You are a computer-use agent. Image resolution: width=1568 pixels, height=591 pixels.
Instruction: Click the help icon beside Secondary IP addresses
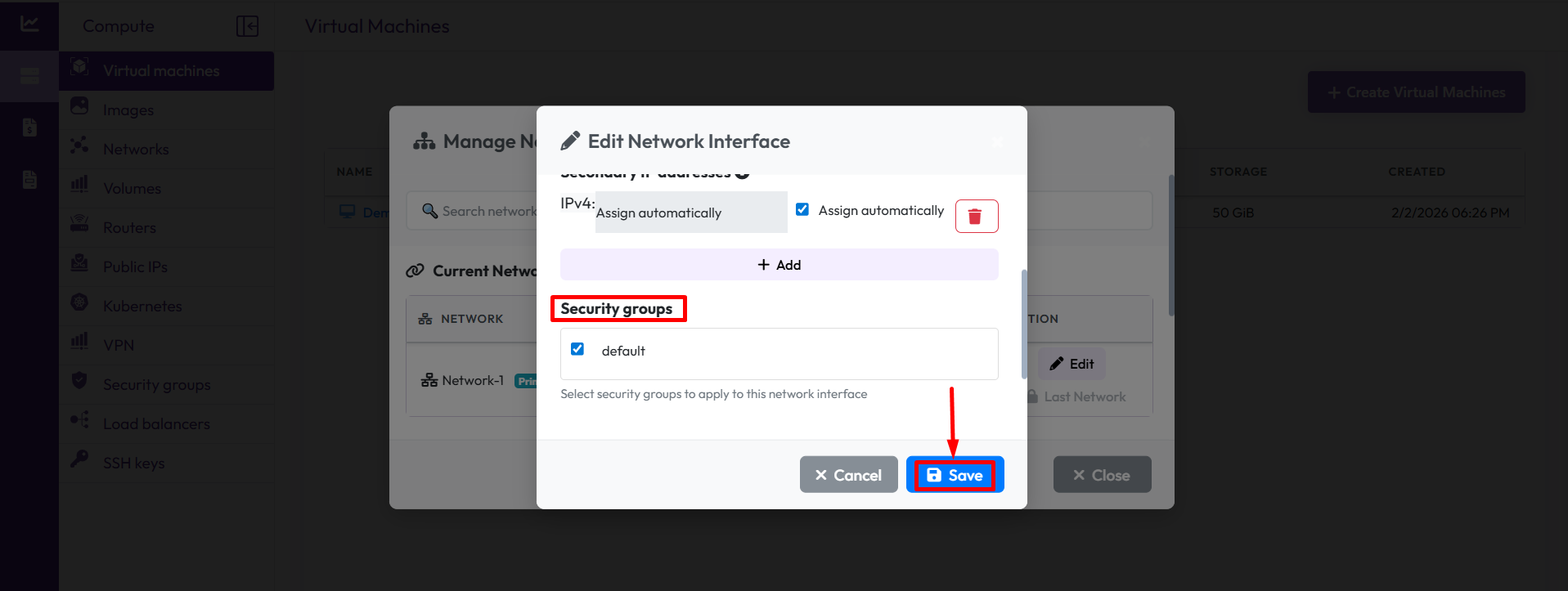tap(742, 173)
